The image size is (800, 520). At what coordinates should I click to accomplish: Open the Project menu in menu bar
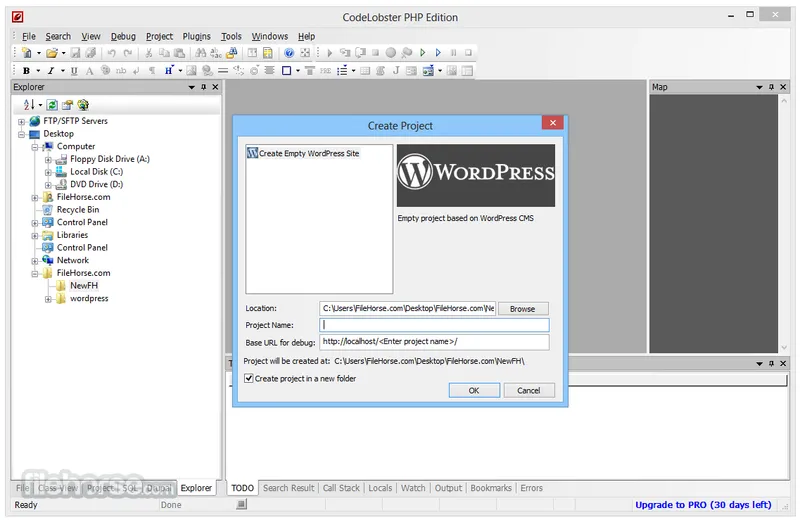click(x=159, y=36)
